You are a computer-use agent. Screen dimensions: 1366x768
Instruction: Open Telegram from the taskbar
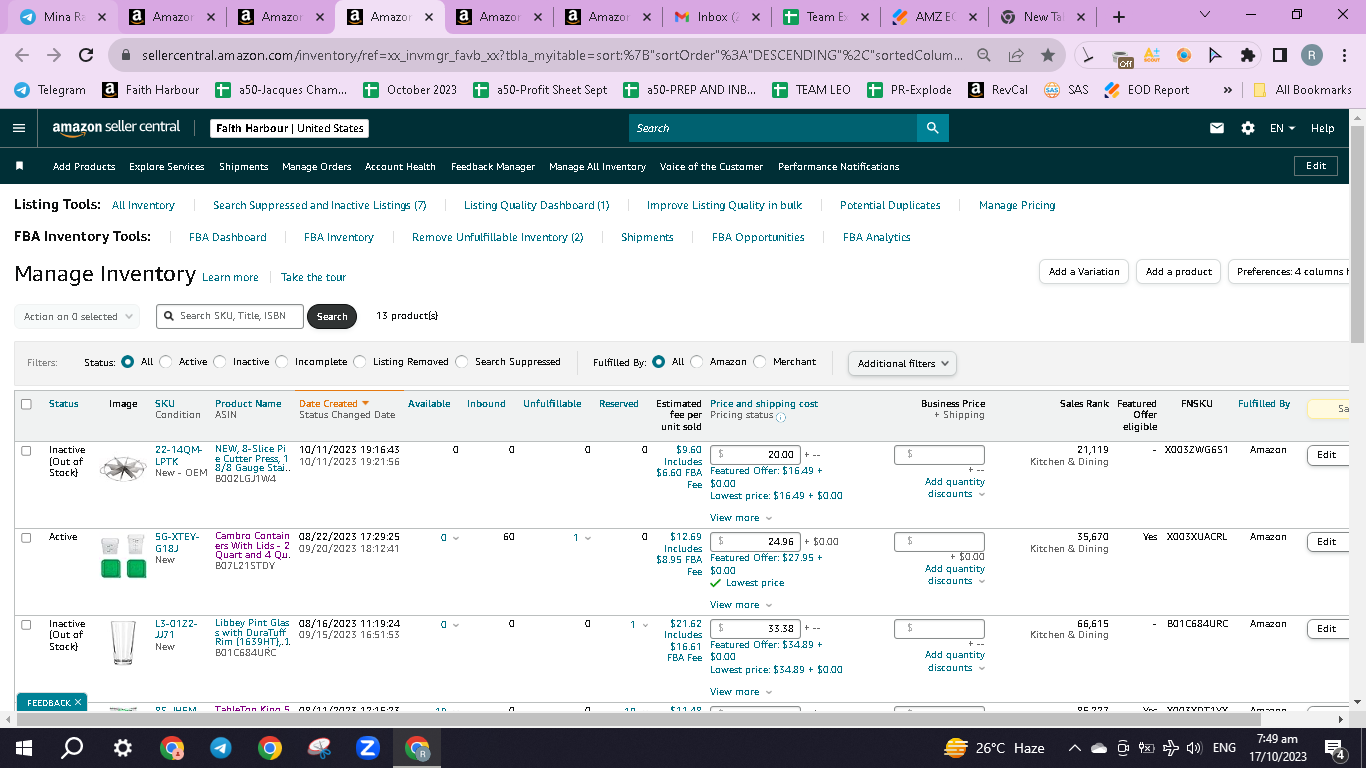point(221,748)
